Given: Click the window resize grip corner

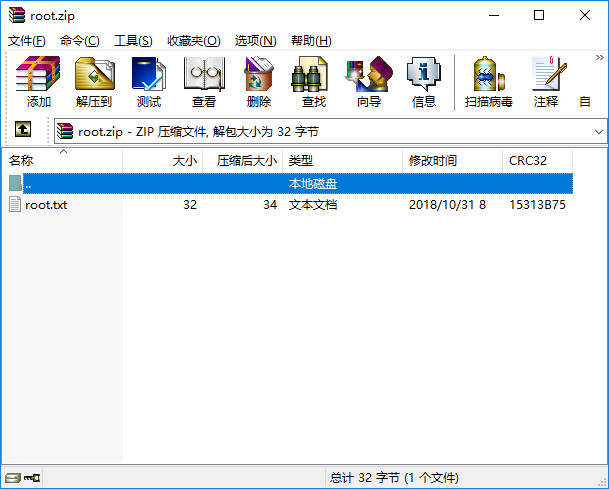Looking at the screenshot, I should 602,483.
